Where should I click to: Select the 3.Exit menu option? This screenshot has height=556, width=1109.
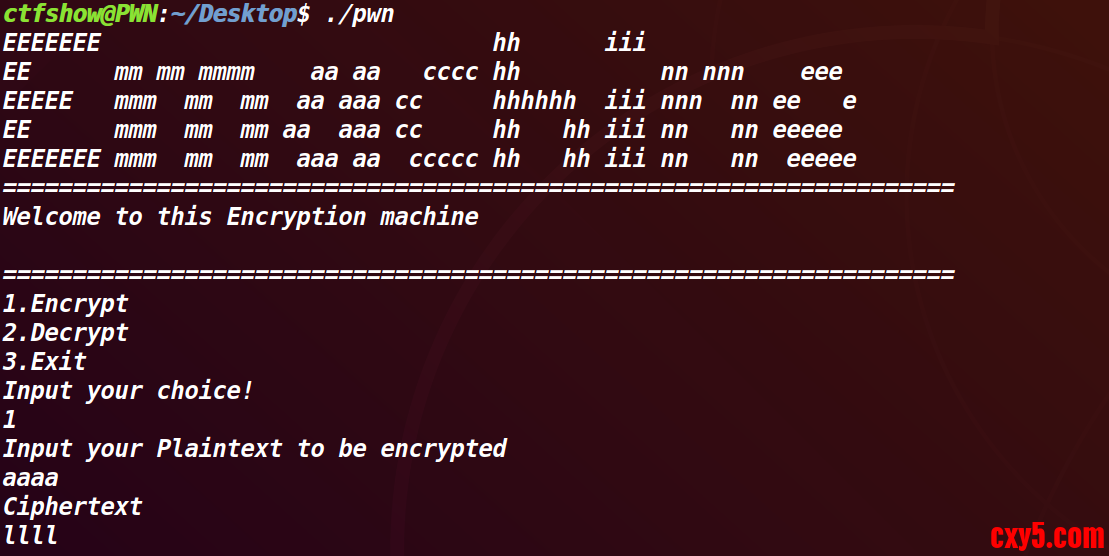coord(44,362)
